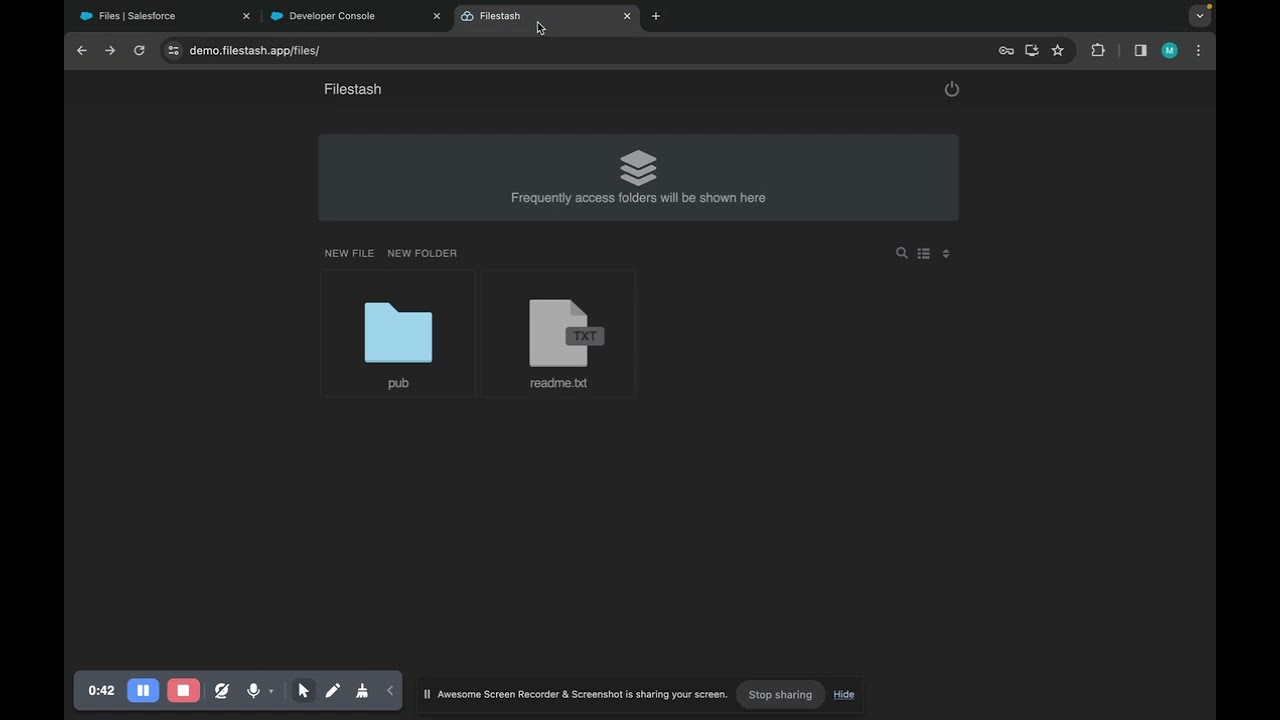Open the Chrome profile avatar
This screenshot has height=720, width=1280.
(1169, 50)
